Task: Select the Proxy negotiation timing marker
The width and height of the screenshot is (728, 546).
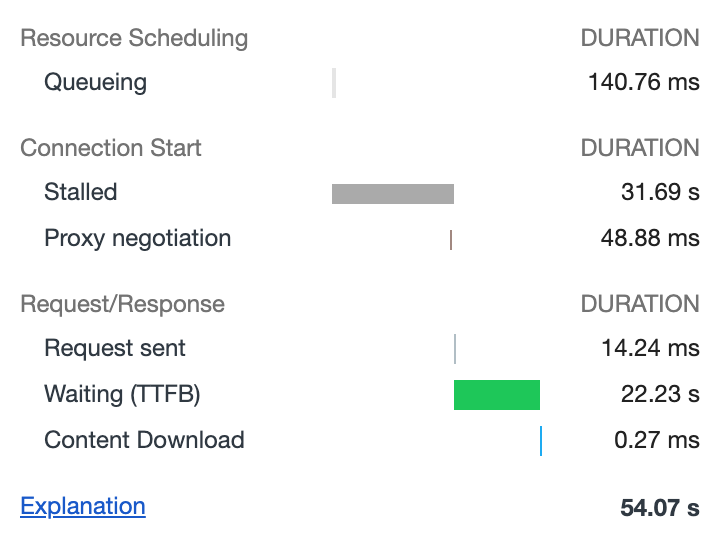Action: (451, 240)
